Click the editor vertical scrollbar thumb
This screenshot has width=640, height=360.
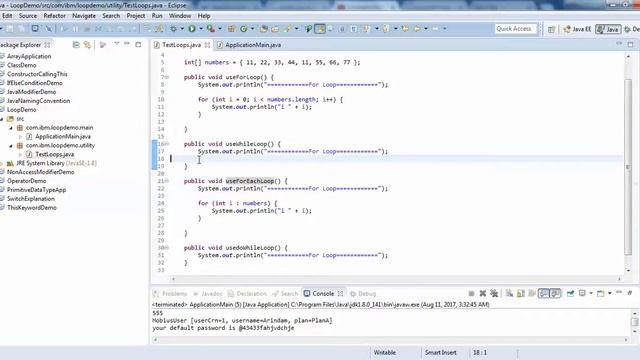point(628,167)
